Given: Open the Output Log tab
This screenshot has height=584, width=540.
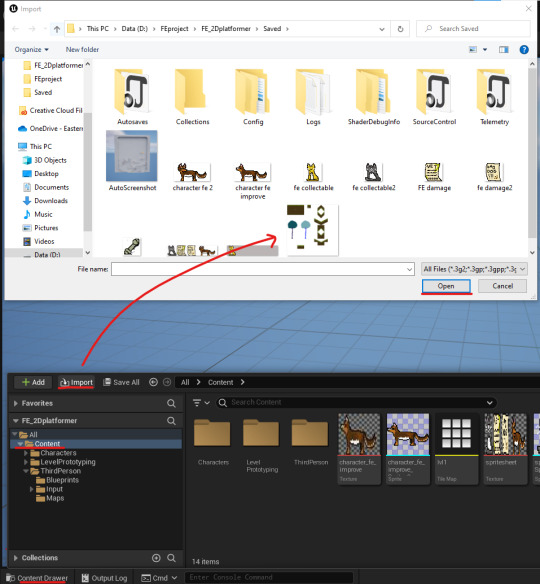Looking at the screenshot, I should pyautogui.click(x=105, y=578).
